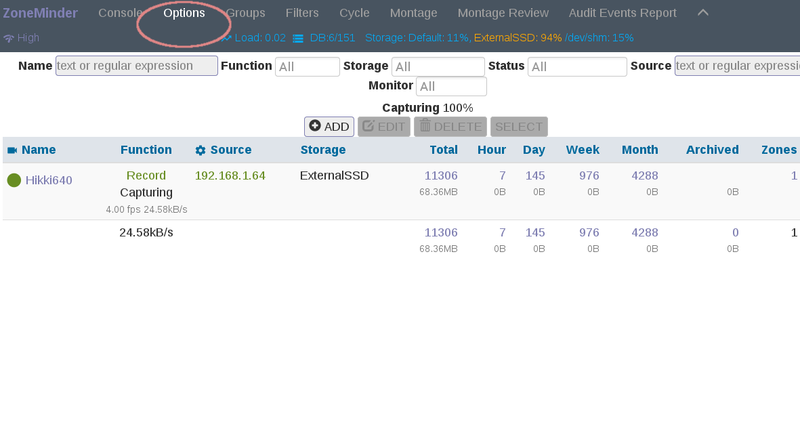The image size is (800, 437).
Task: Collapse the navbar with the chevron-up icon
Action: [x=703, y=13]
